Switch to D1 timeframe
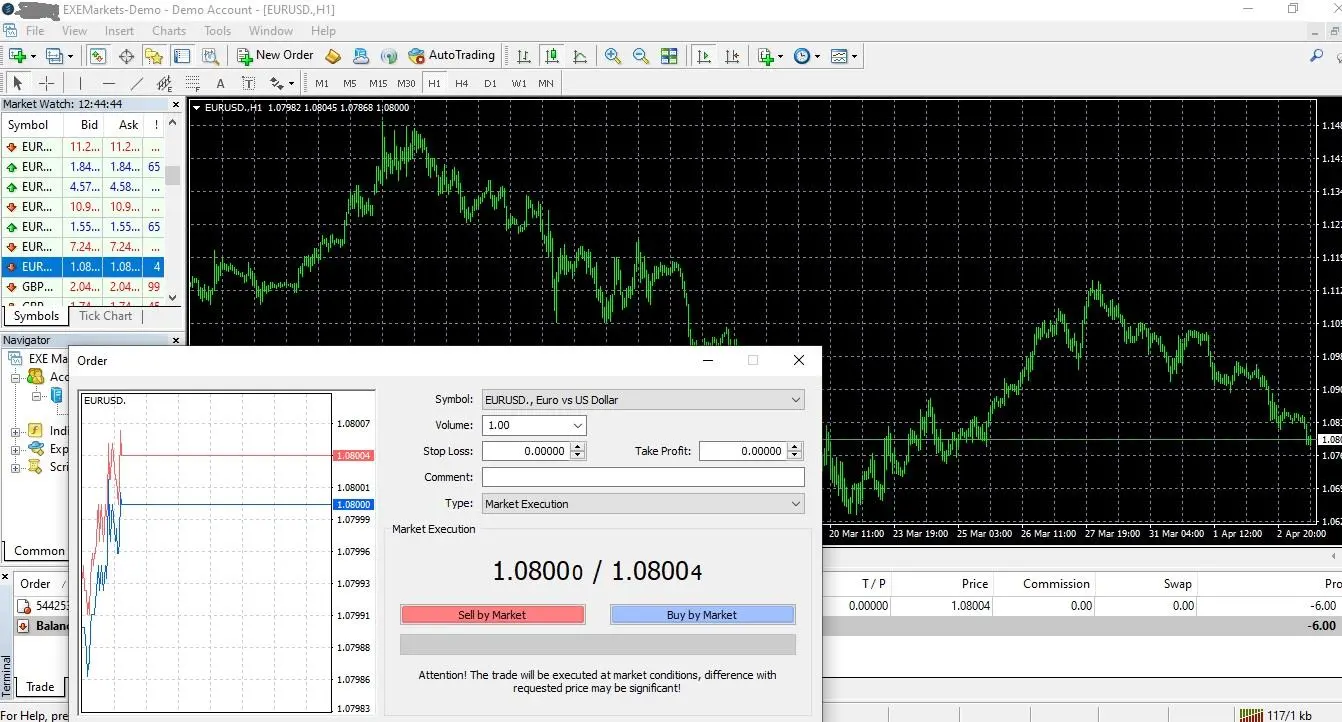This screenshot has width=1342, height=722. pos(490,83)
